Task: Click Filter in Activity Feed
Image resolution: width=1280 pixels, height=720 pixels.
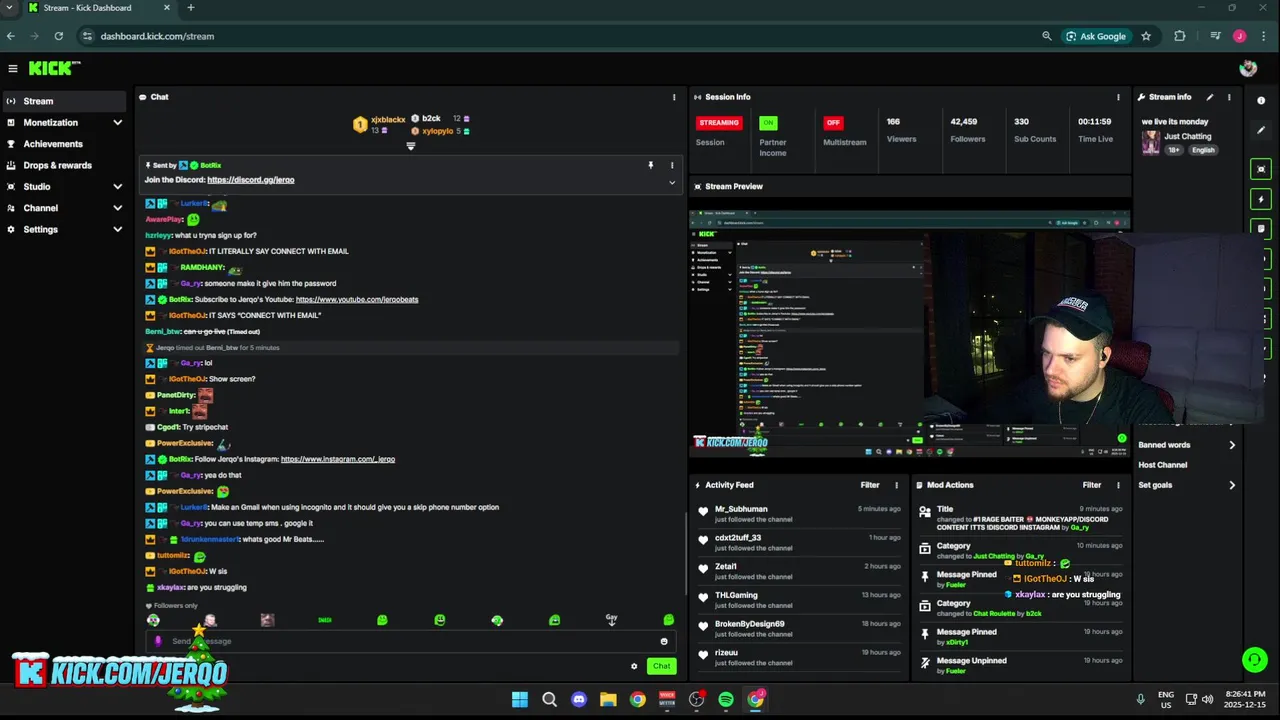Action: pos(870,485)
